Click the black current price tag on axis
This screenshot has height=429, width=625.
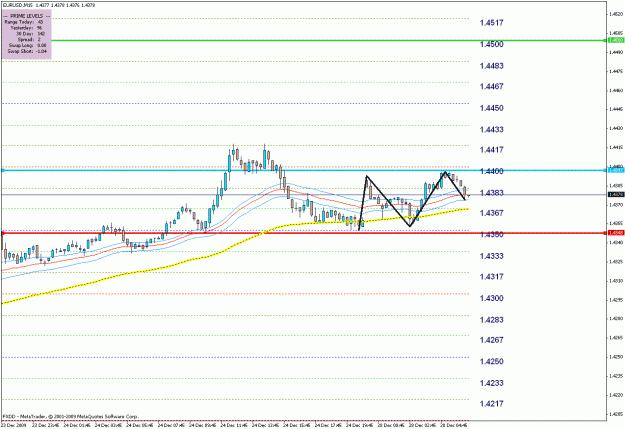[615, 195]
